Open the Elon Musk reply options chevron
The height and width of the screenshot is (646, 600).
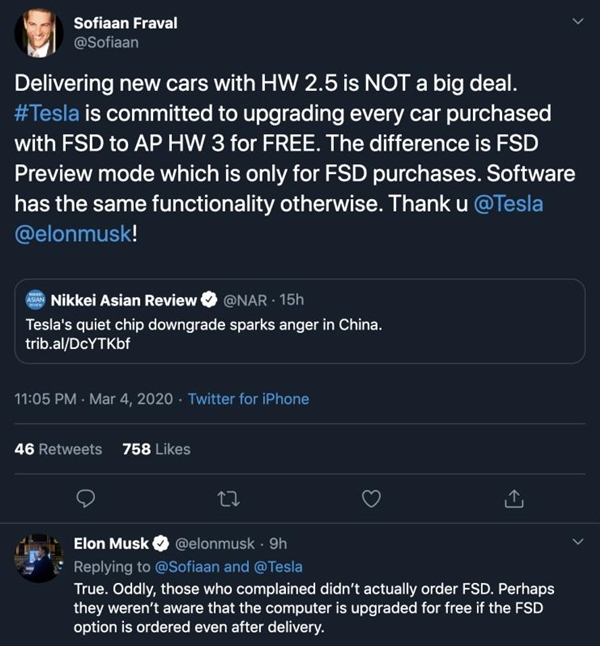pos(577,542)
